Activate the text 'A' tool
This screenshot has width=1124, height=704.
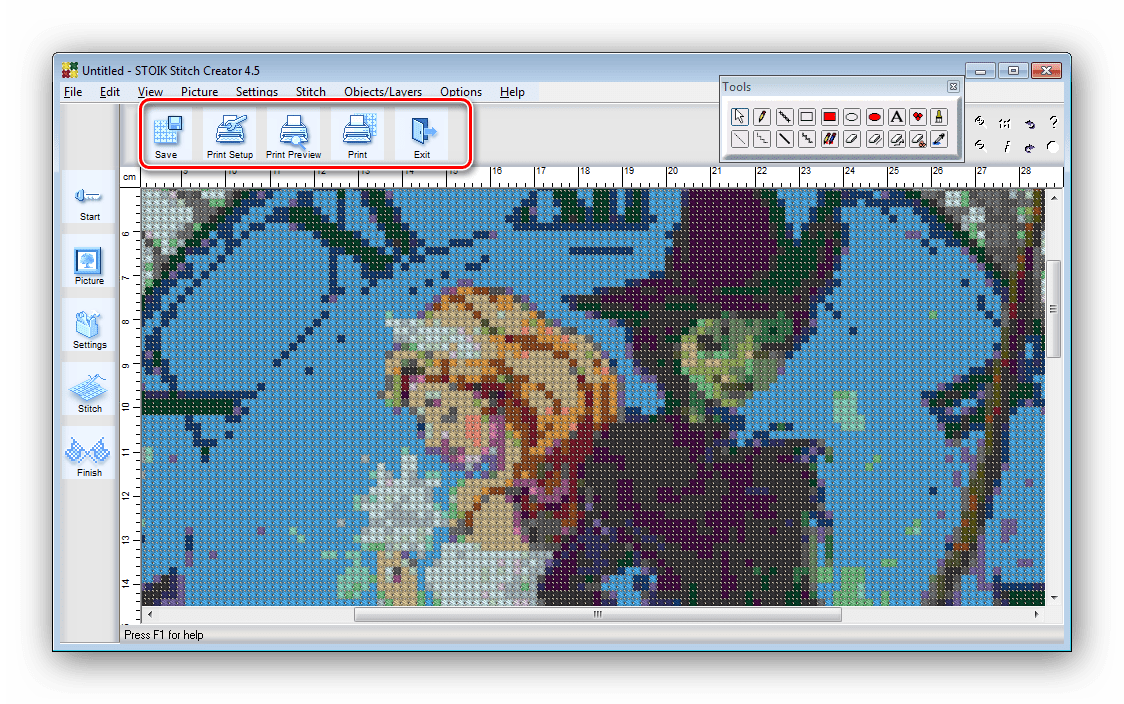(897, 117)
